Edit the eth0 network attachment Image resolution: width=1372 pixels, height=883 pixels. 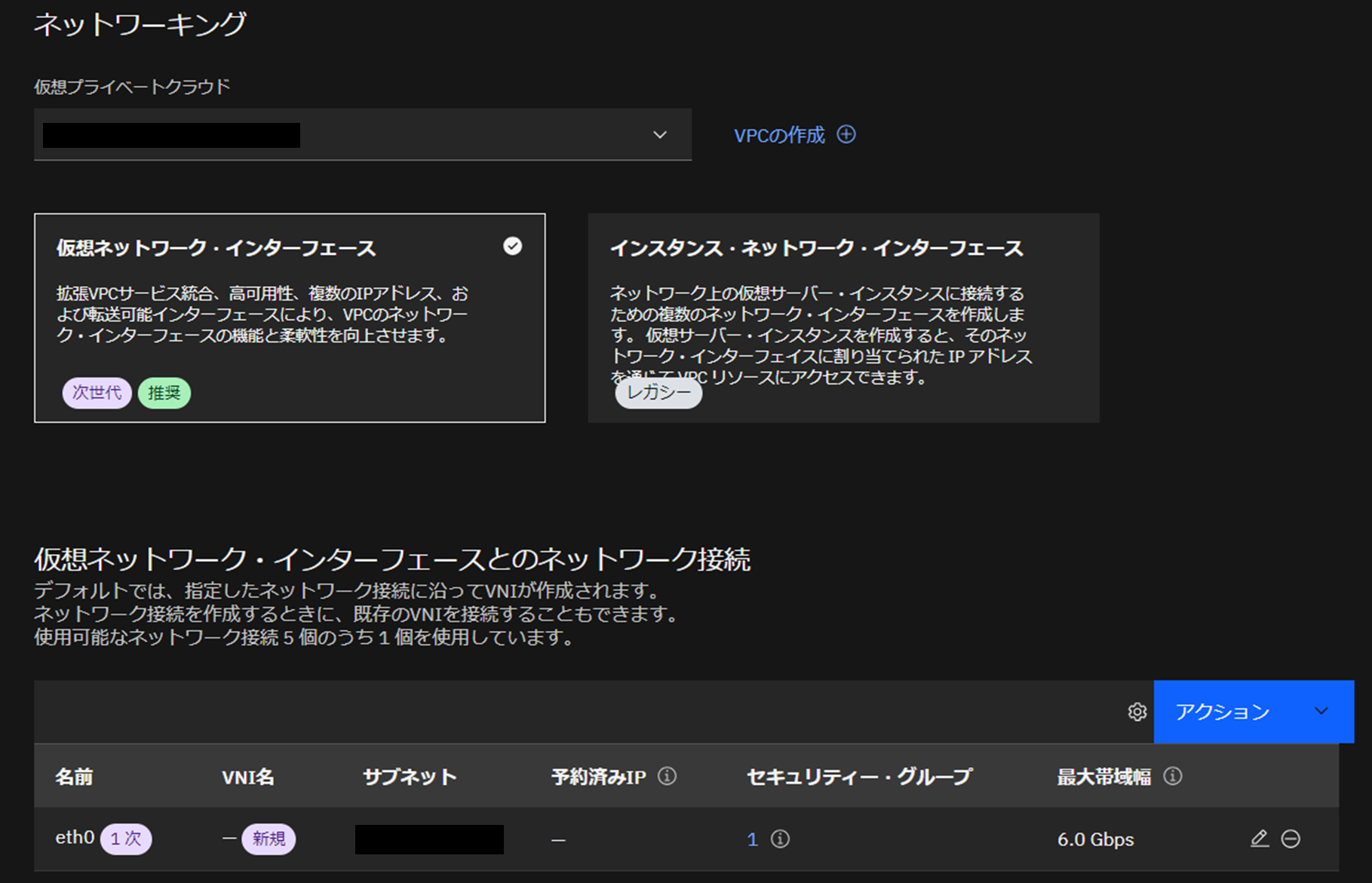pyautogui.click(x=1259, y=839)
